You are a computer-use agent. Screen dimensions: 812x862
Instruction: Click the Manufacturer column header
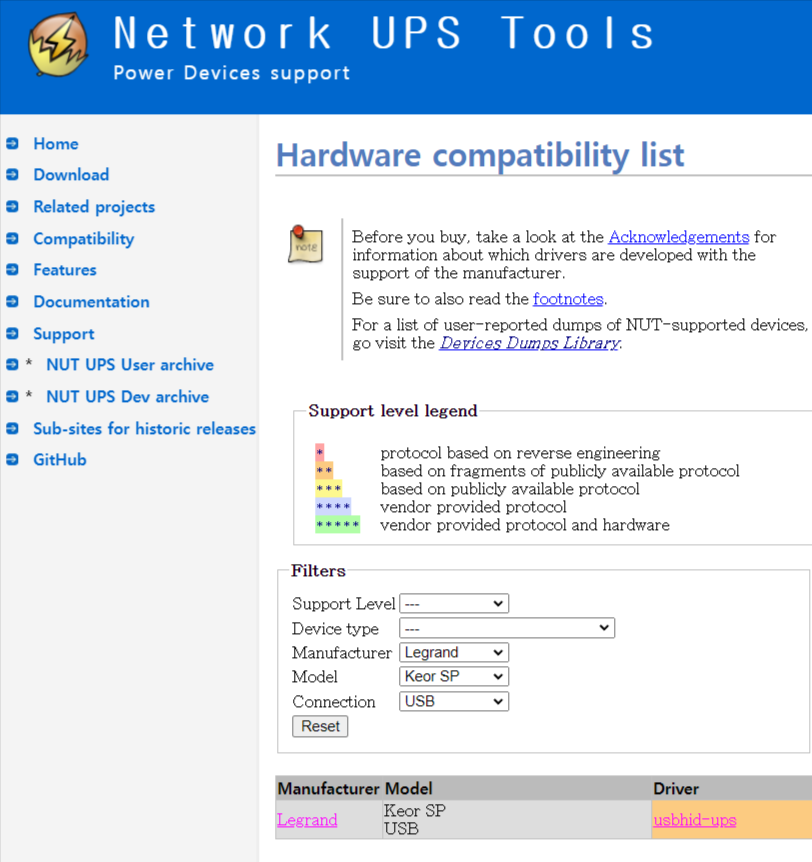[329, 789]
